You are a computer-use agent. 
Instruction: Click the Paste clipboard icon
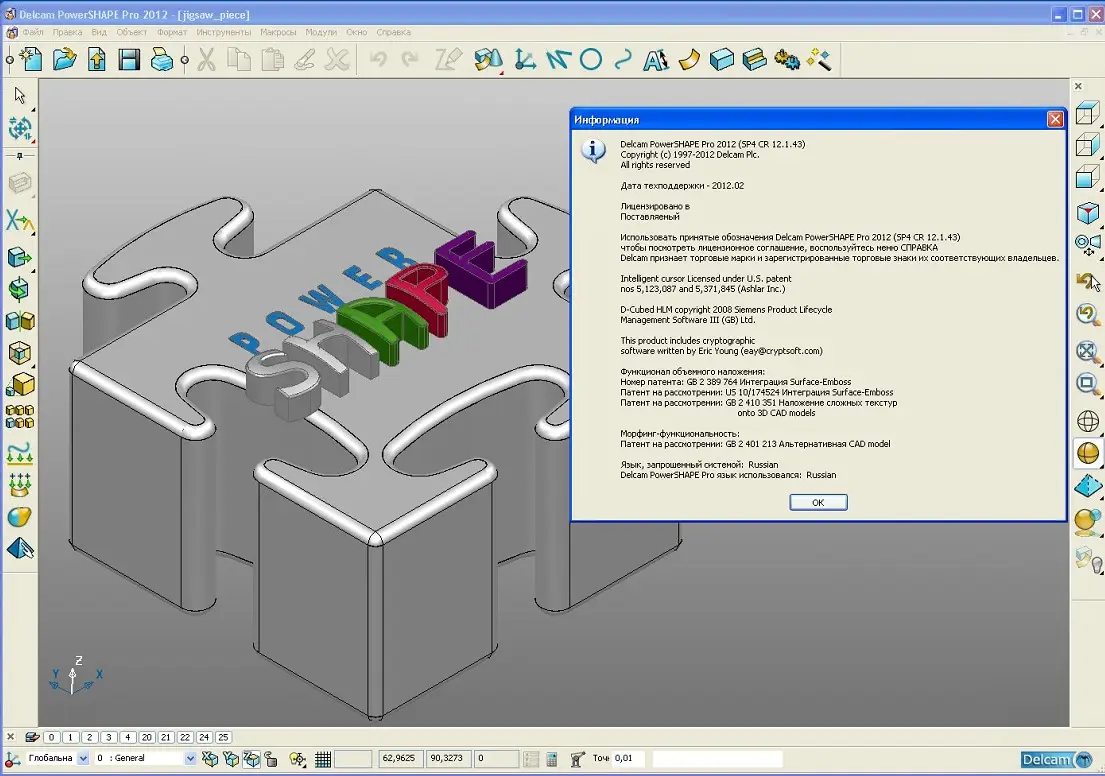click(x=272, y=59)
